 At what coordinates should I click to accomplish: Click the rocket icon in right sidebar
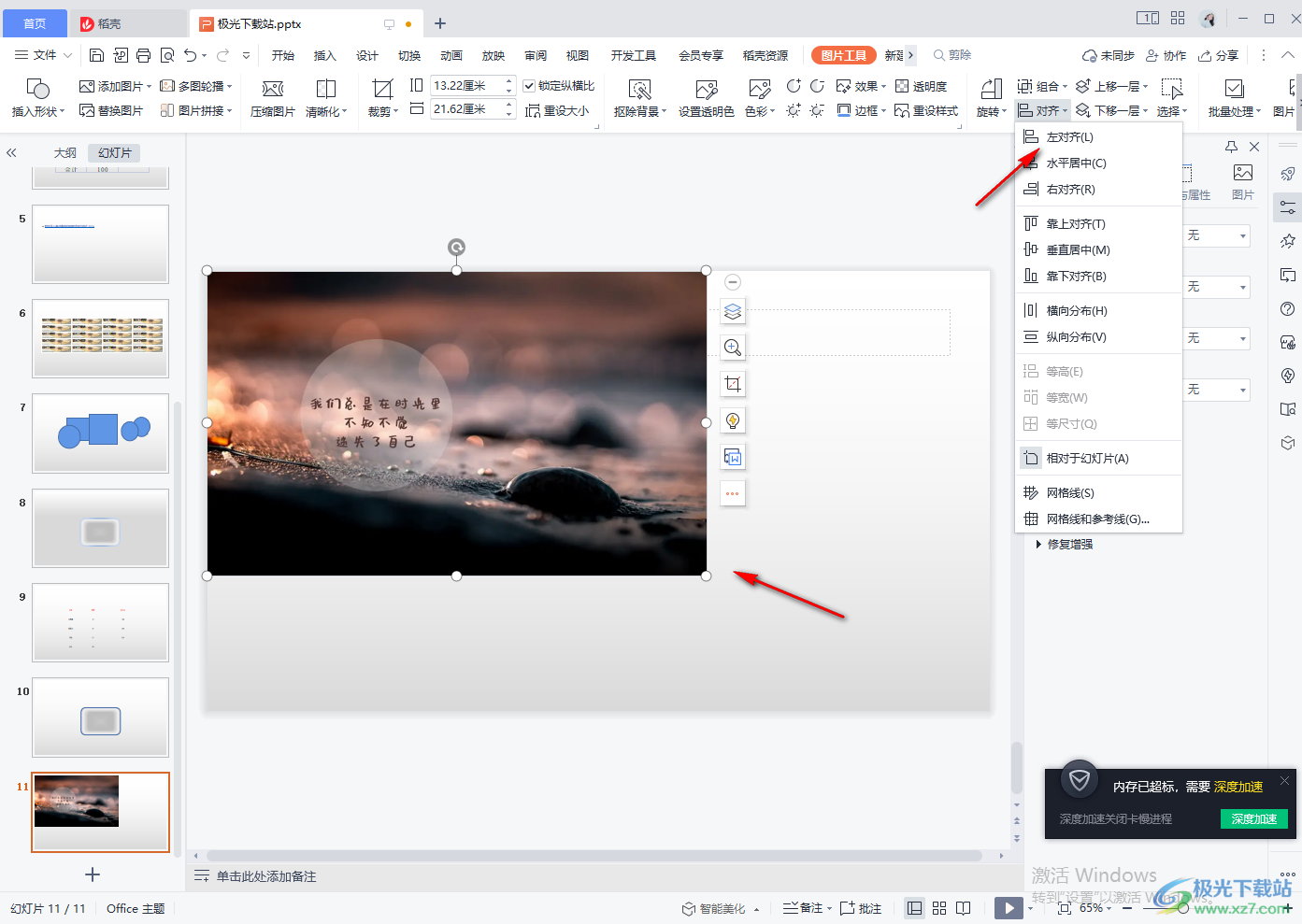1288,173
